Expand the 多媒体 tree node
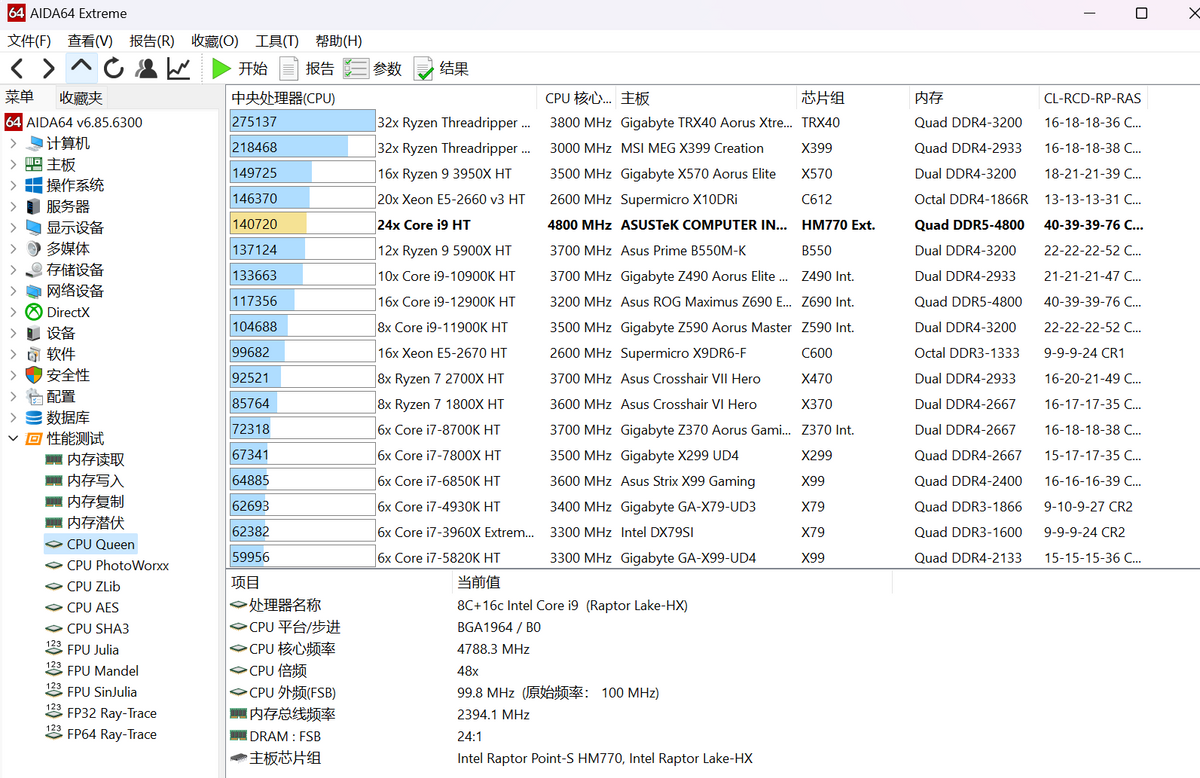The image size is (1200, 778). click(x=12, y=248)
